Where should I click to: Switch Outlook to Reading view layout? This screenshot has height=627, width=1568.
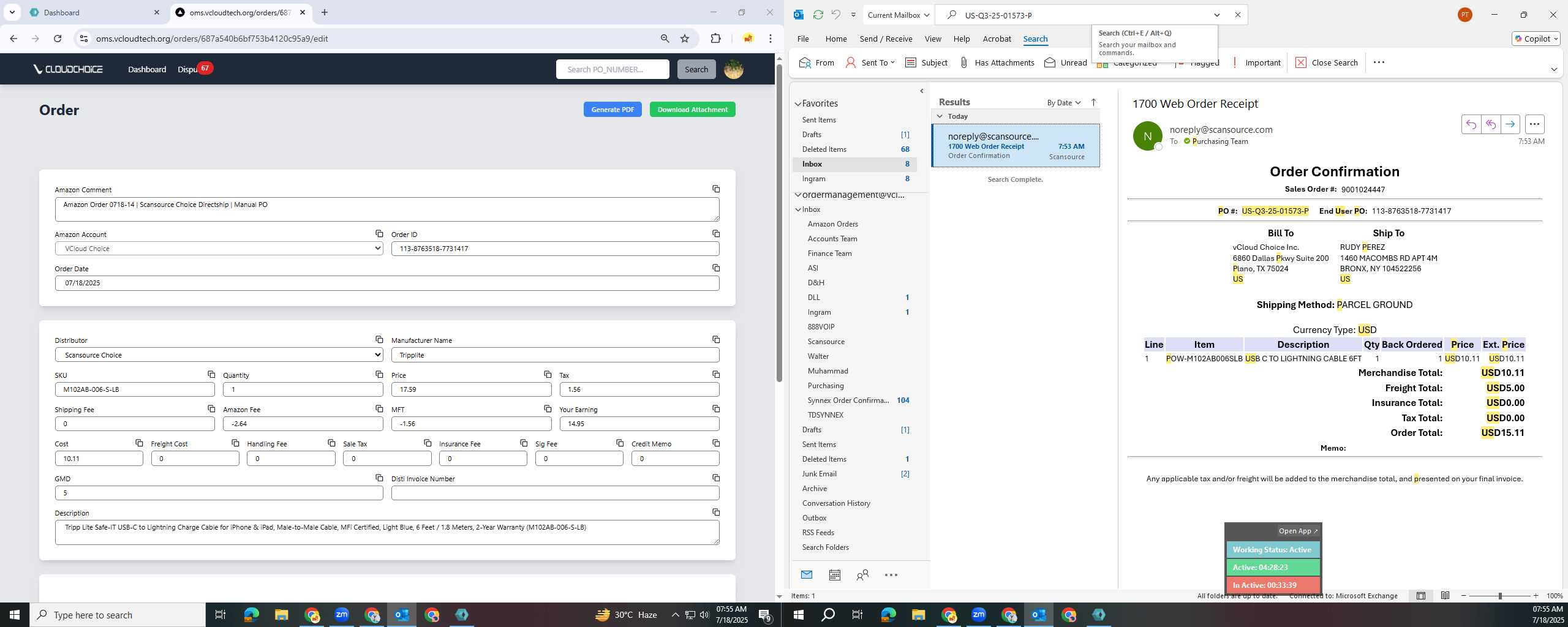click(1445, 595)
